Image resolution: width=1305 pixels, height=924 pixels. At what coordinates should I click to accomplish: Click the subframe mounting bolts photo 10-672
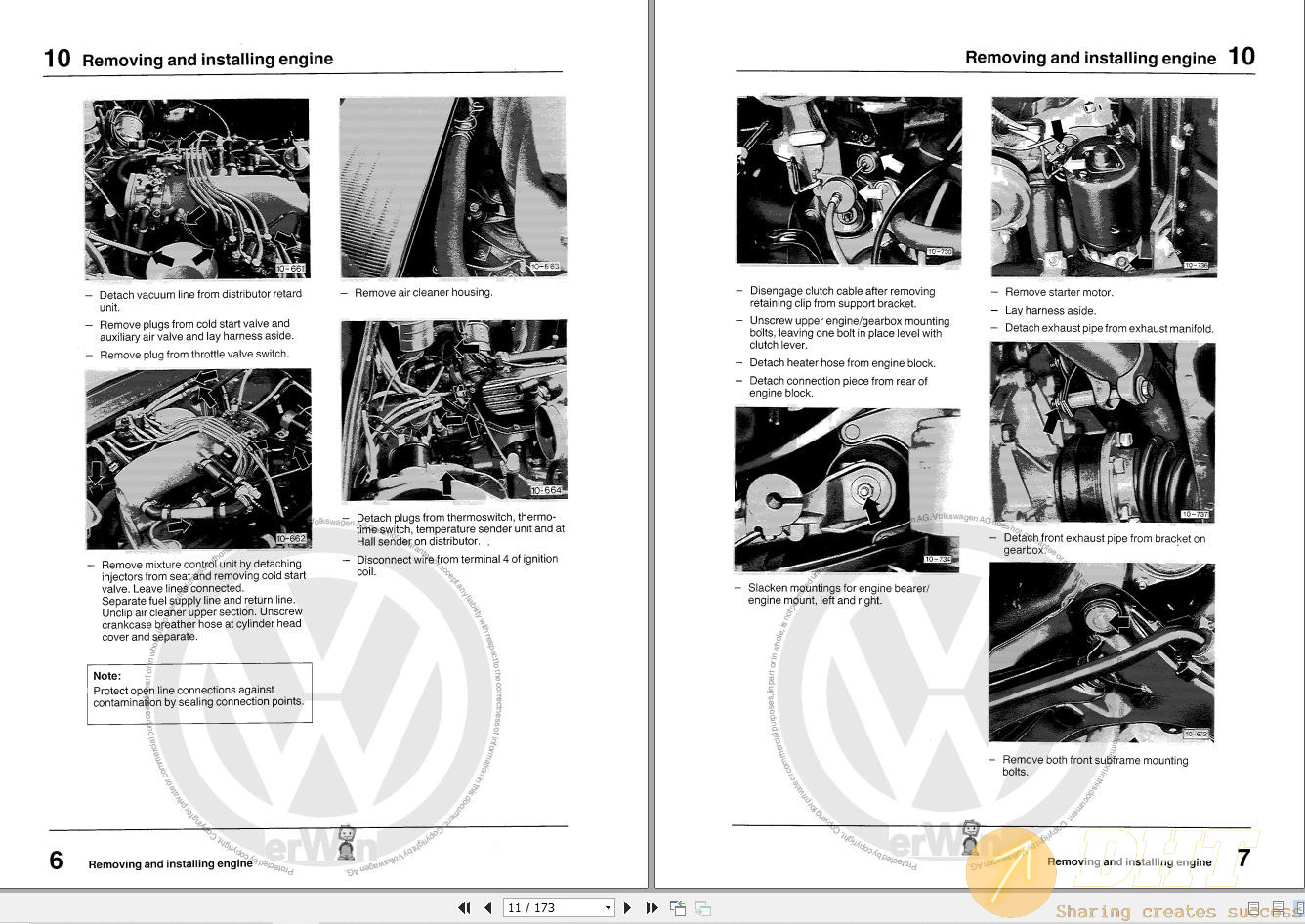click(1102, 652)
